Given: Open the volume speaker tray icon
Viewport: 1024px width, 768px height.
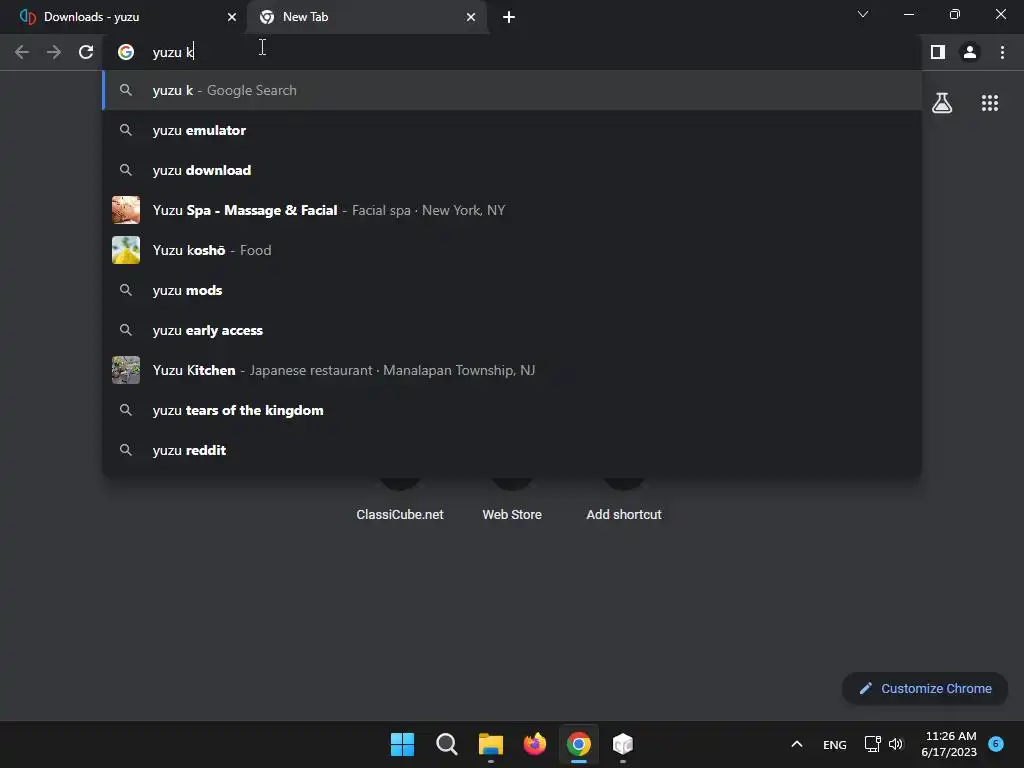Looking at the screenshot, I should click(x=895, y=744).
